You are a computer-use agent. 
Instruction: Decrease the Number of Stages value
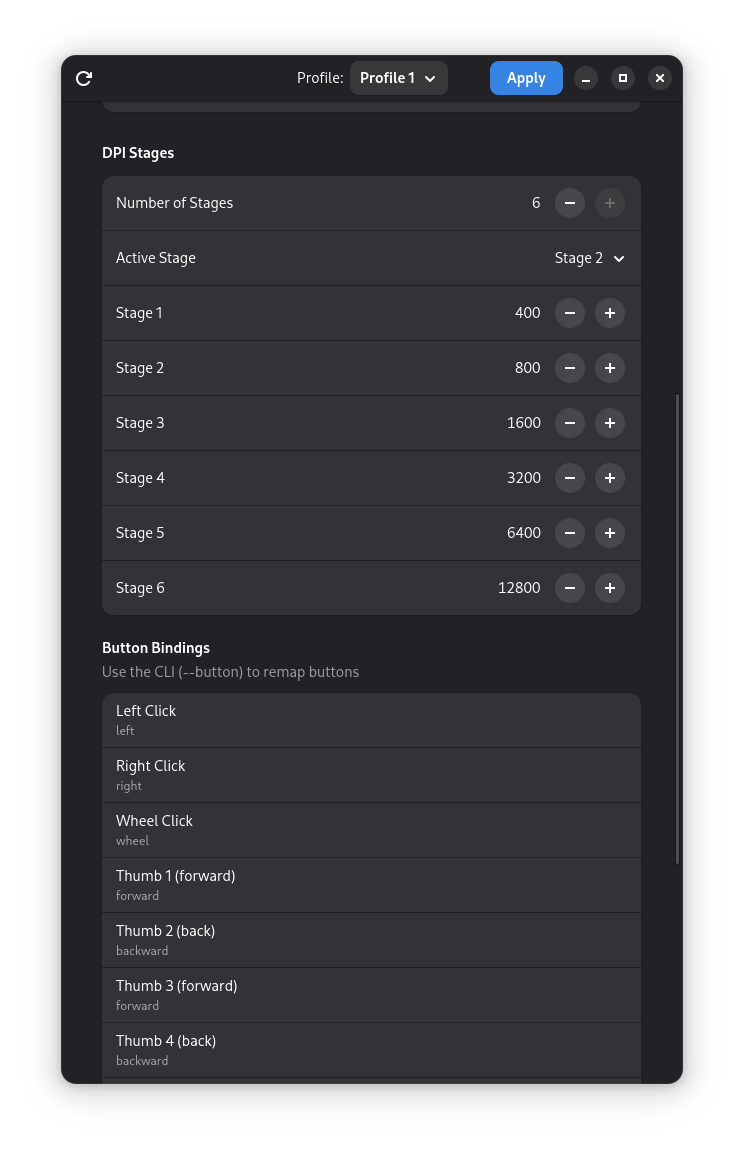[x=569, y=203]
